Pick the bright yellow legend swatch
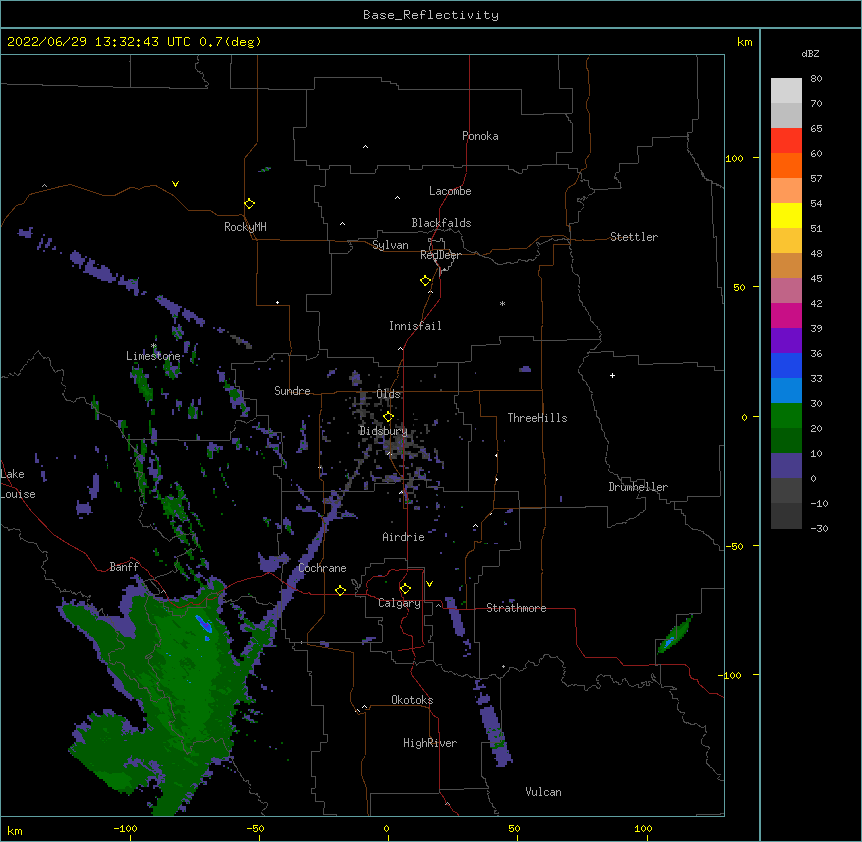 (x=786, y=216)
